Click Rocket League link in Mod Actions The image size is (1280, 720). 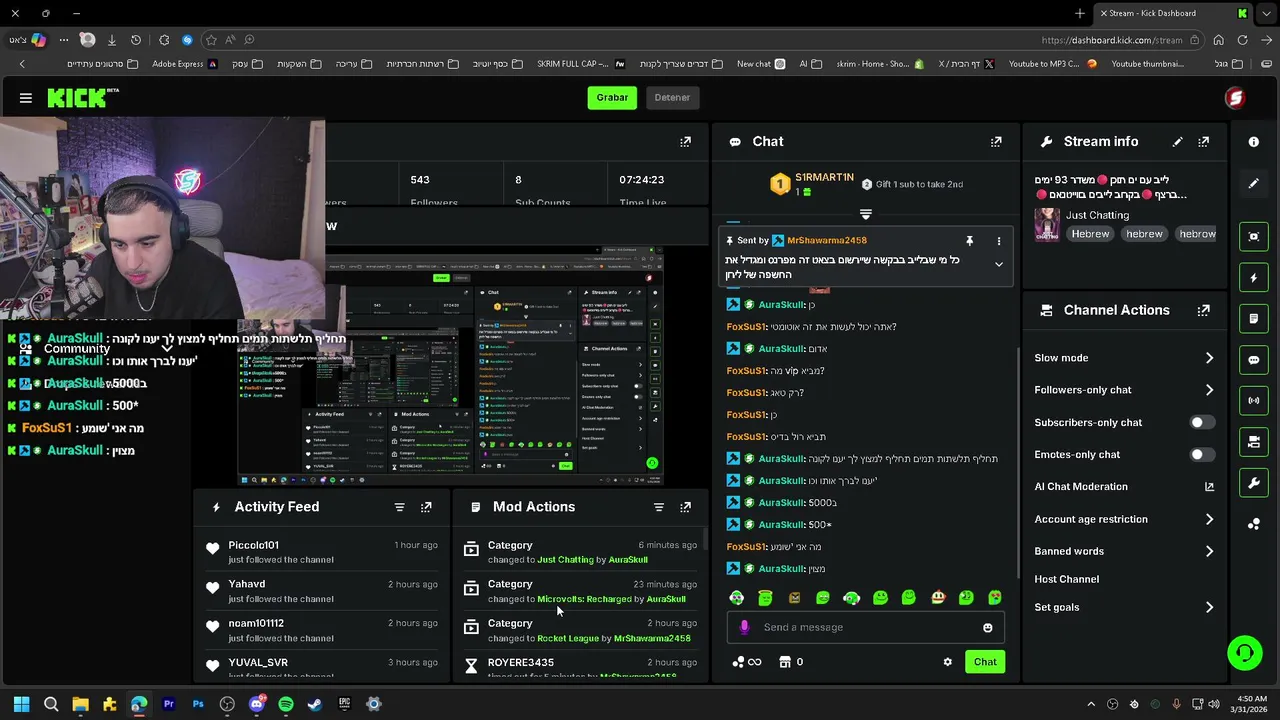pyautogui.click(x=568, y=638)
